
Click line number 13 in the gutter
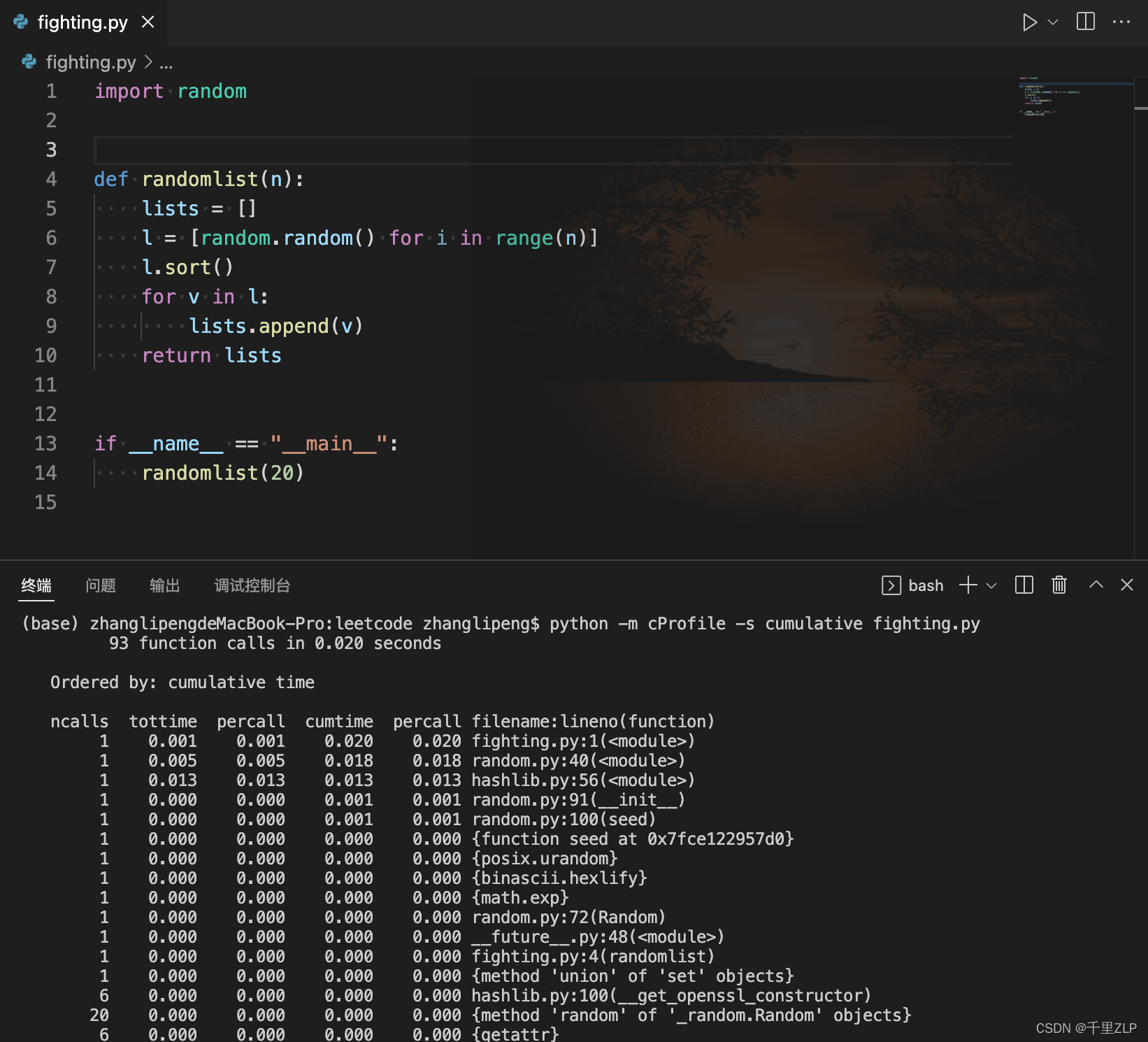coord(45,443)
